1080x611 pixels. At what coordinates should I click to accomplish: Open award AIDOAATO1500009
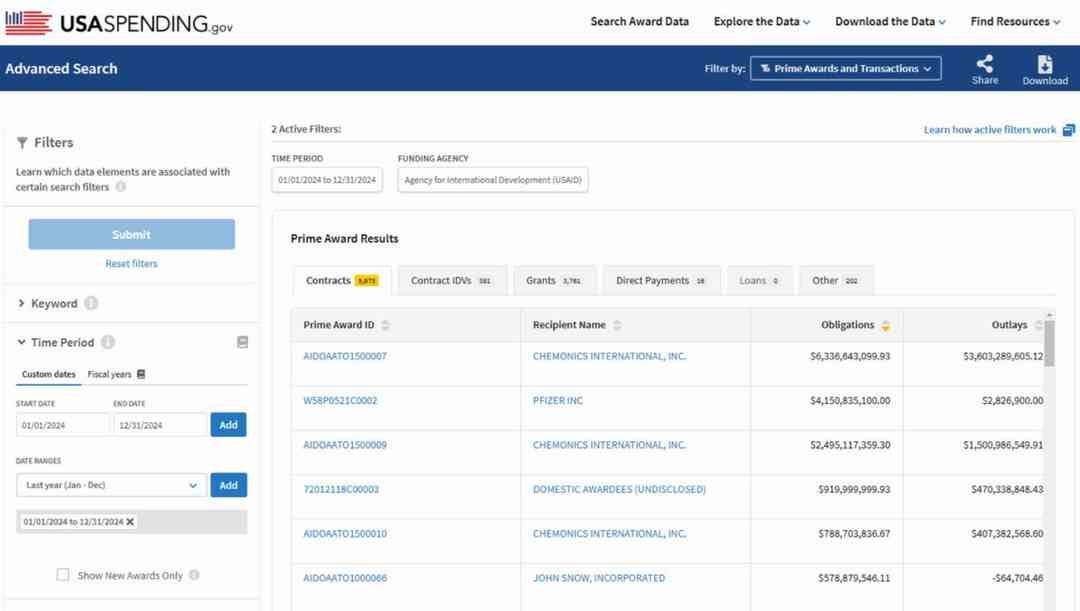pos(344,445)
